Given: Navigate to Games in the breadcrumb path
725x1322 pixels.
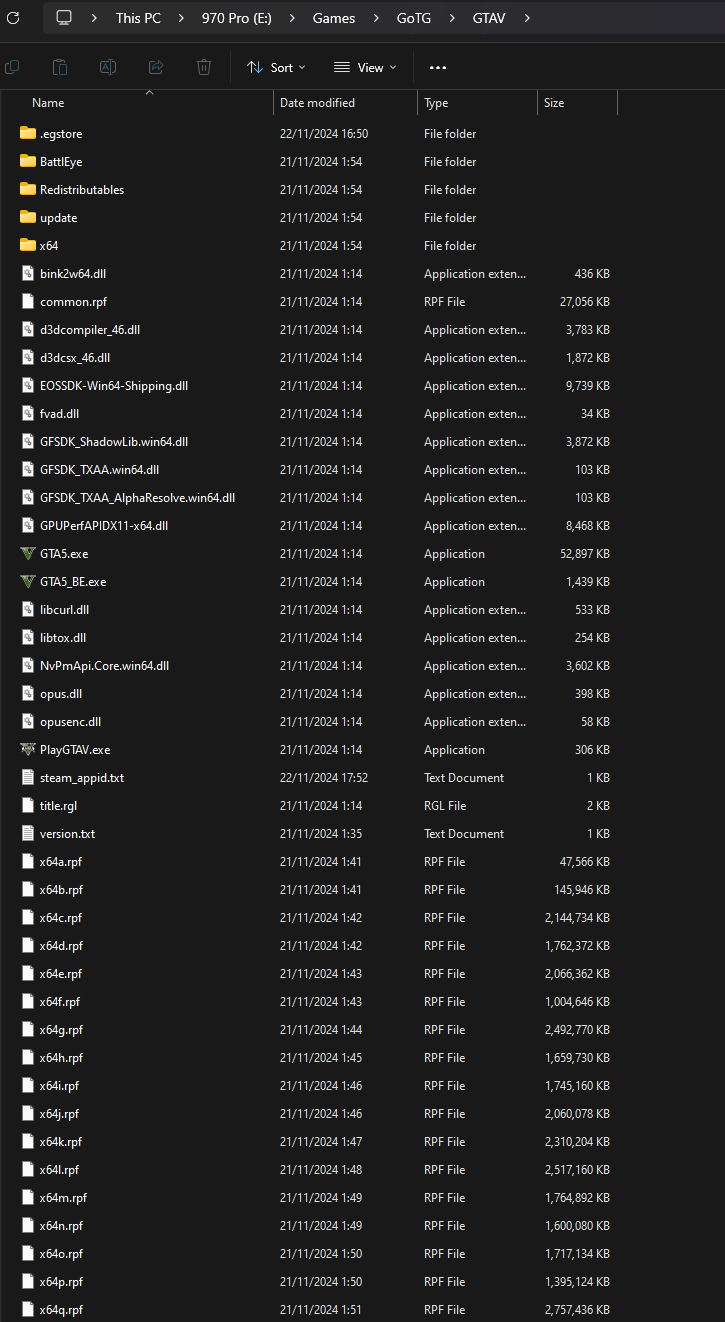Looking at the screenshot, I should click(334, 18).
